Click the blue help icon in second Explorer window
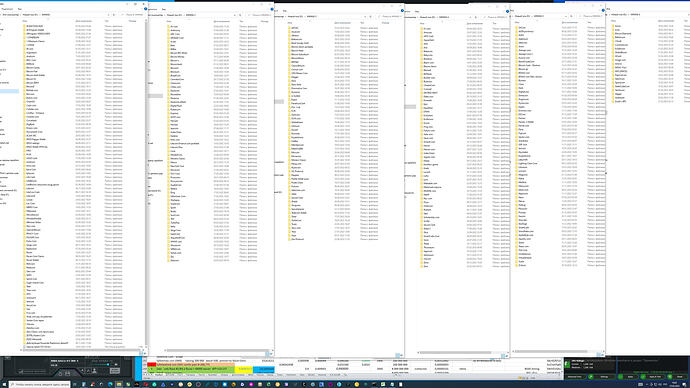The width and height of the screenshot is (690, 388). coord(272,9)
